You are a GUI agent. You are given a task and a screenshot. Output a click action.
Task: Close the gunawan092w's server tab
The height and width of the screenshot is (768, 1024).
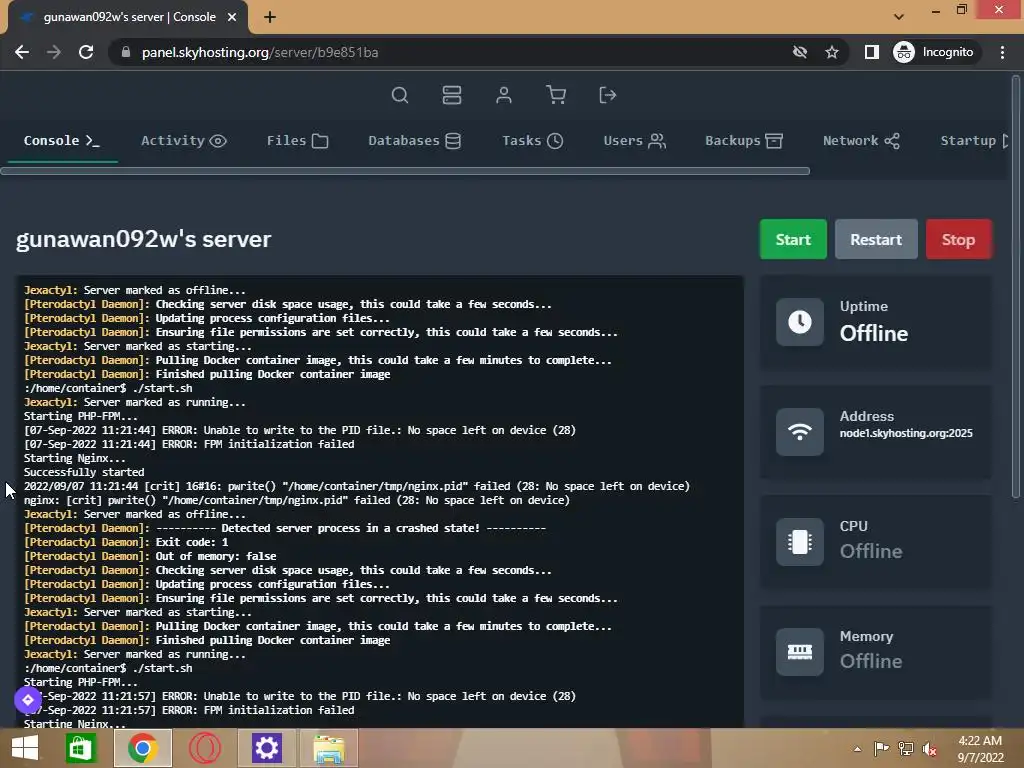pos(232,17)
